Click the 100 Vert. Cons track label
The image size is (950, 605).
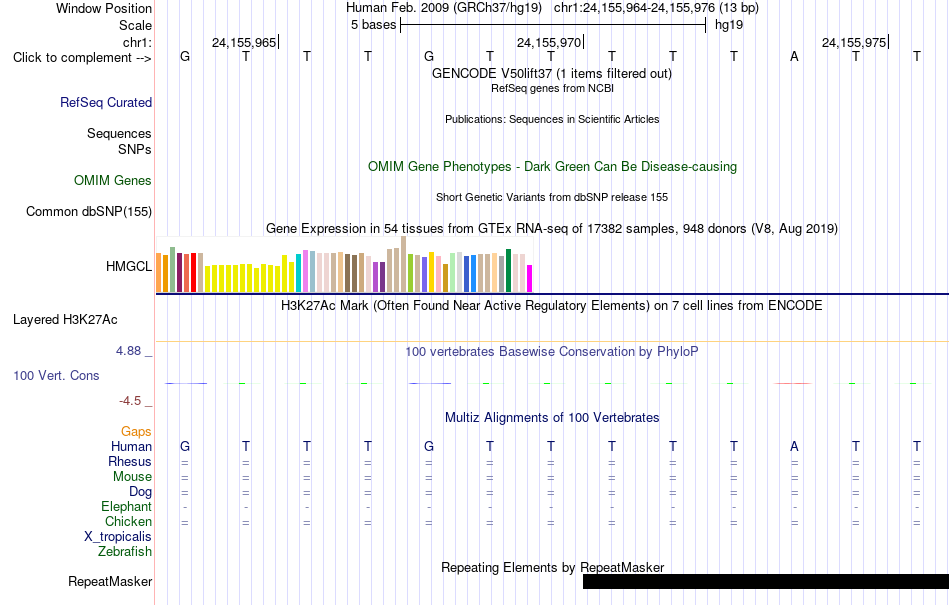point(56,375)
